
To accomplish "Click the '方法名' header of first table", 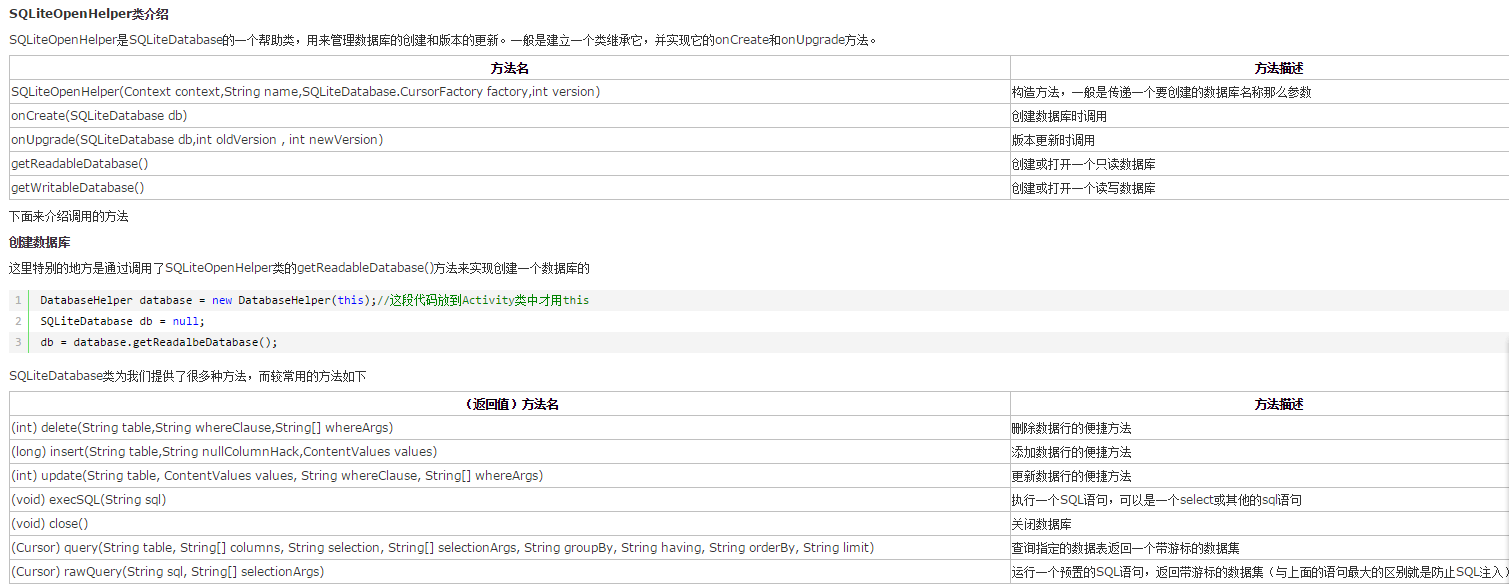I will point(510,68).
